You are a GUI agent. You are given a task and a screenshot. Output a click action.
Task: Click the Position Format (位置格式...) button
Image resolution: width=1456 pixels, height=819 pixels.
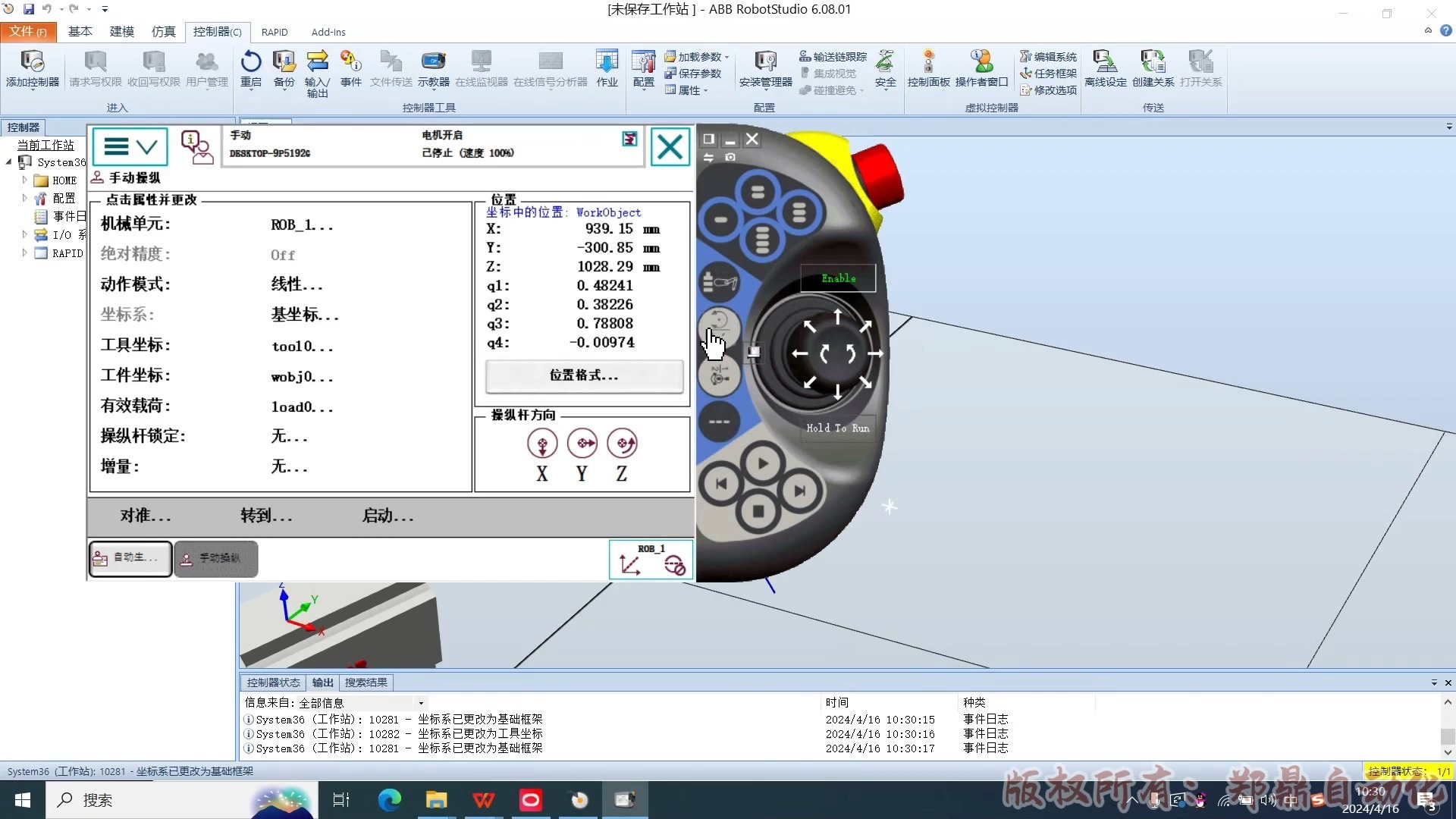coord(583,375)
